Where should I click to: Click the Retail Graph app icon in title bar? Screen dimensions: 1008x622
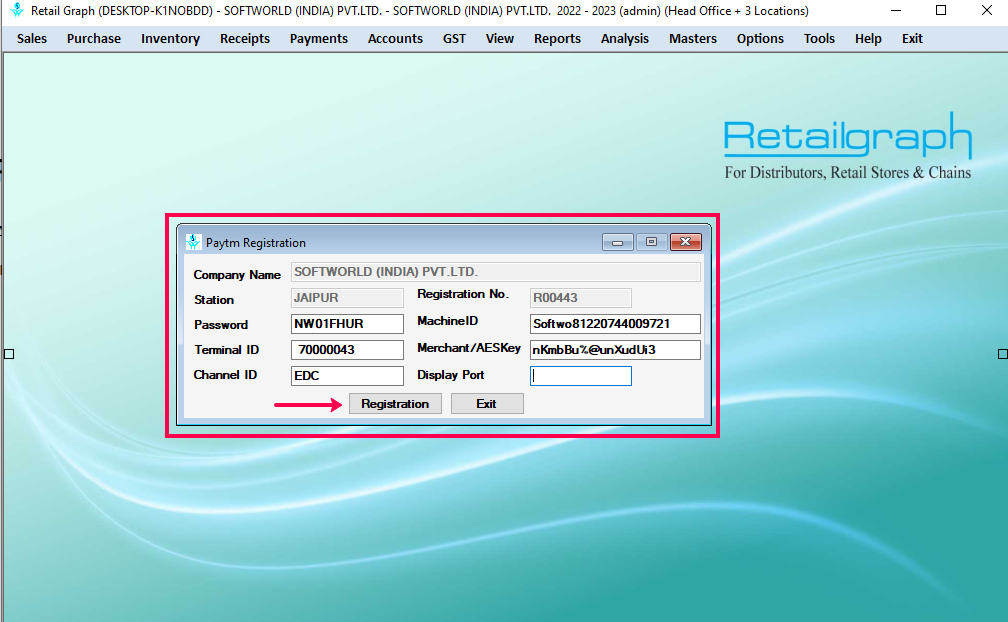pyautogui.click(x=17, y=10)
